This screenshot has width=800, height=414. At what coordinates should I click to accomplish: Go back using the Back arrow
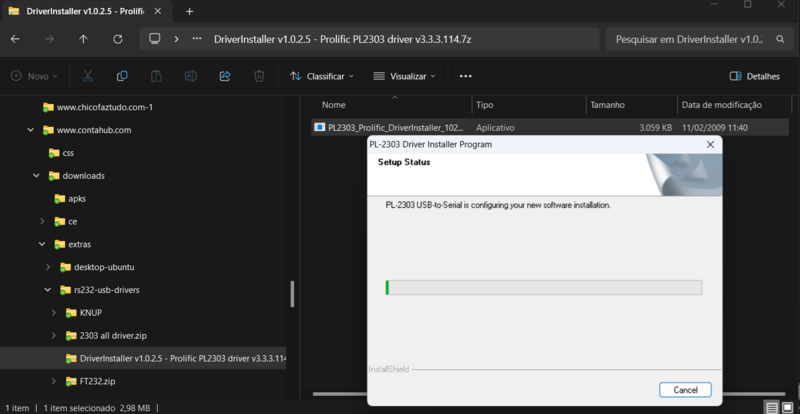[15, 39]
